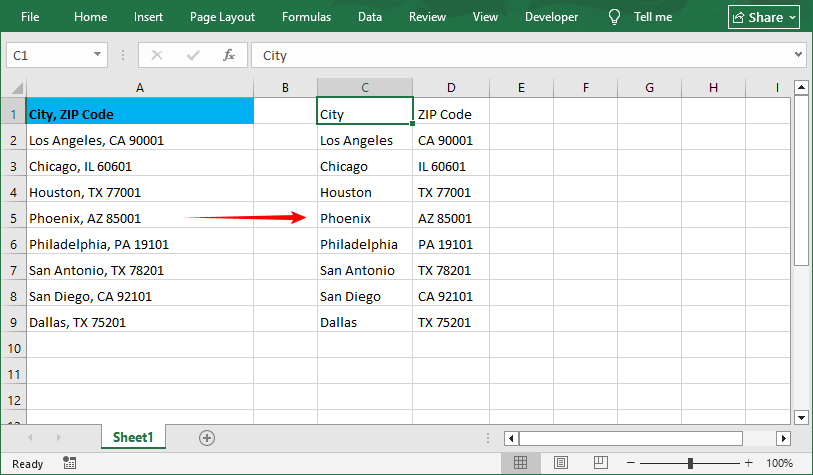Add a new sheet with plus icon

pyautogui.click(x=207, y=438)
